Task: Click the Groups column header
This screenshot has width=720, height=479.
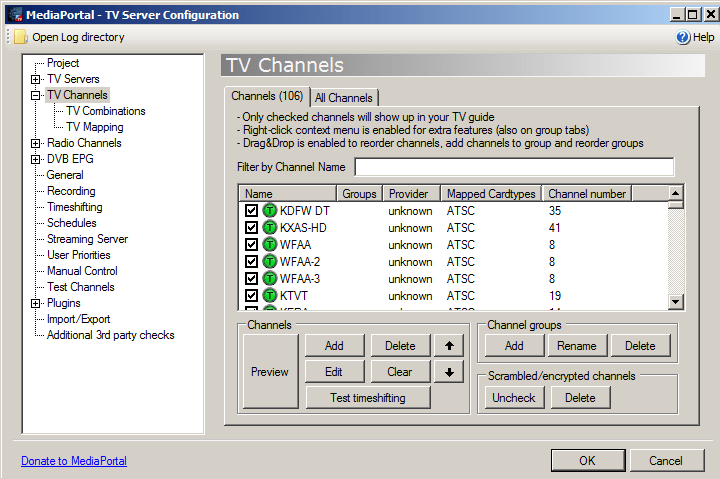Action: click(360, 194)
